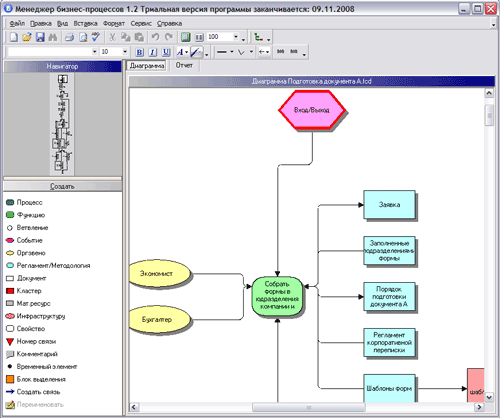
Task: Open the Справка menu
Action: click(x=169, y=23)
